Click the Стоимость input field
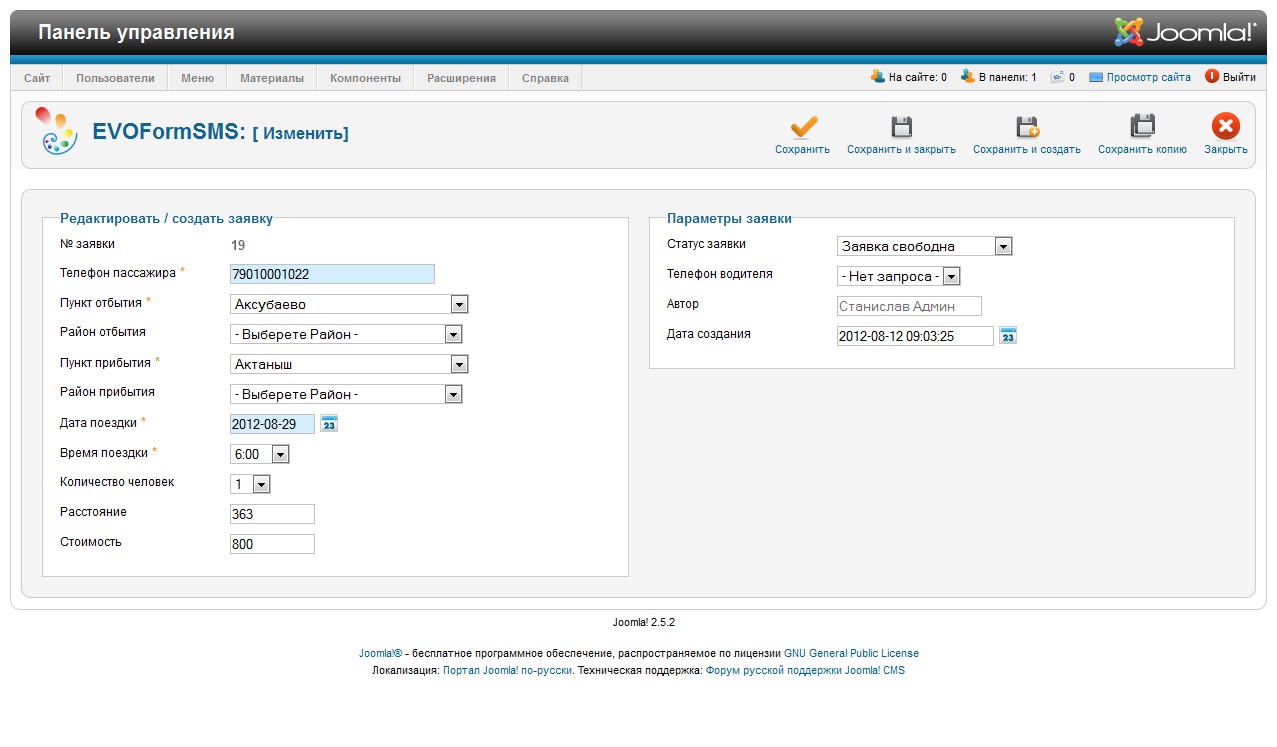The height and width of the screenshot is (747, 1277). tap(272, 544)
